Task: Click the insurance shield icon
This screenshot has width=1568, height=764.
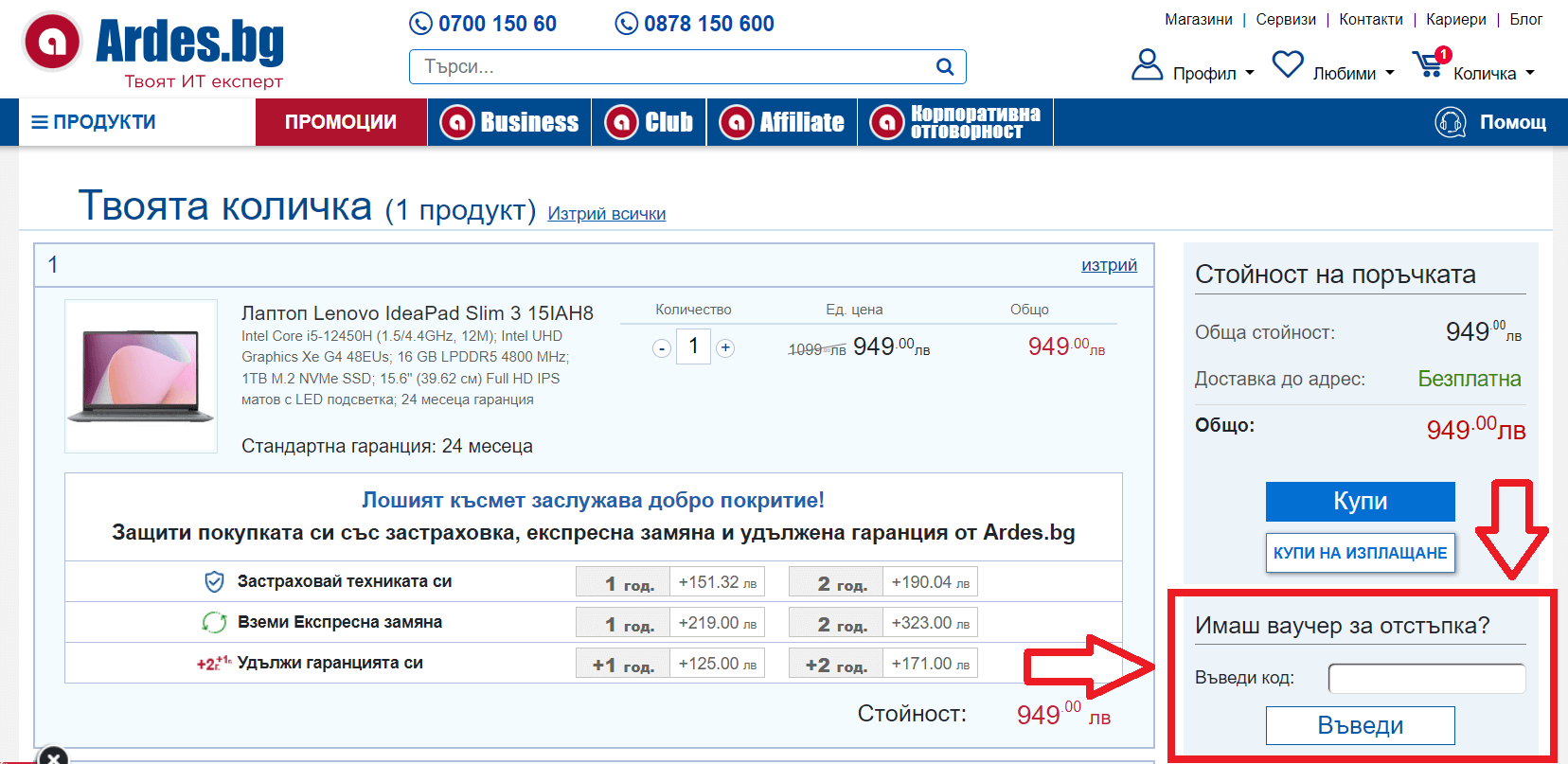Action: 215,581
